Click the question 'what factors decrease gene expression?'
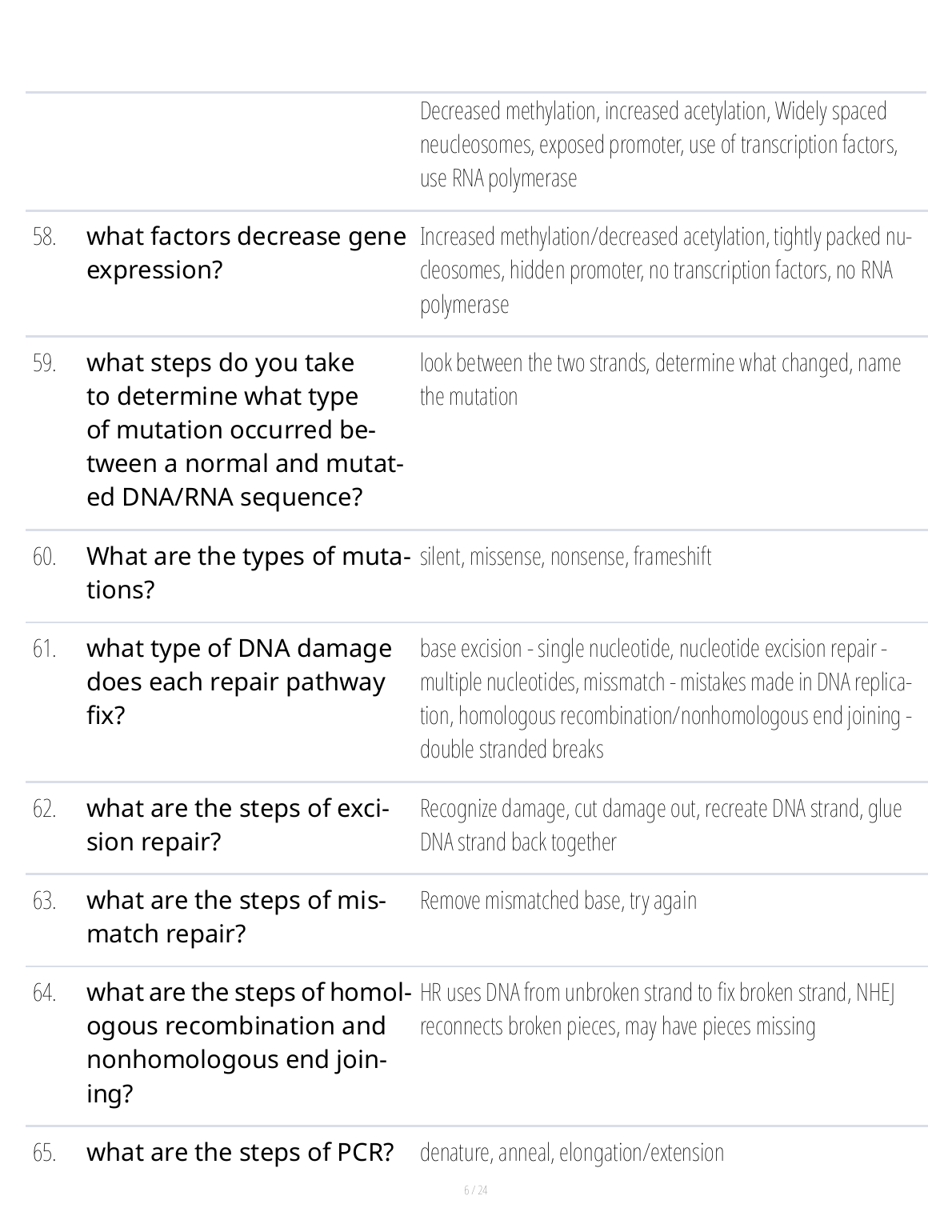 tap(246, 253)
